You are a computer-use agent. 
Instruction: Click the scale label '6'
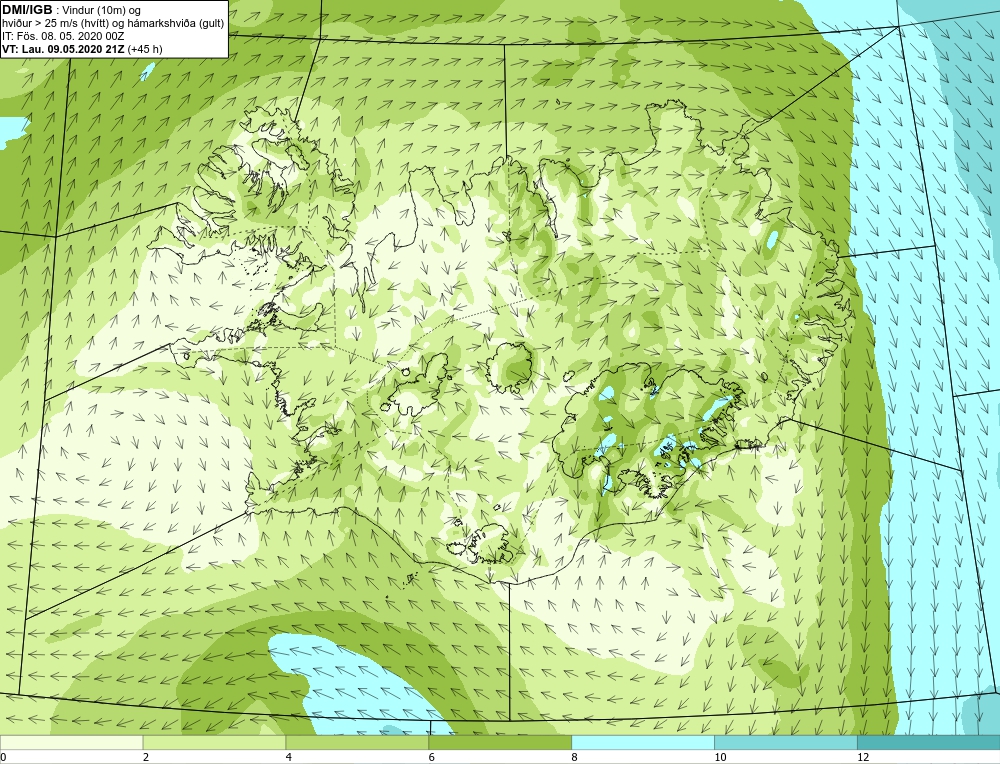pos(432,757)
